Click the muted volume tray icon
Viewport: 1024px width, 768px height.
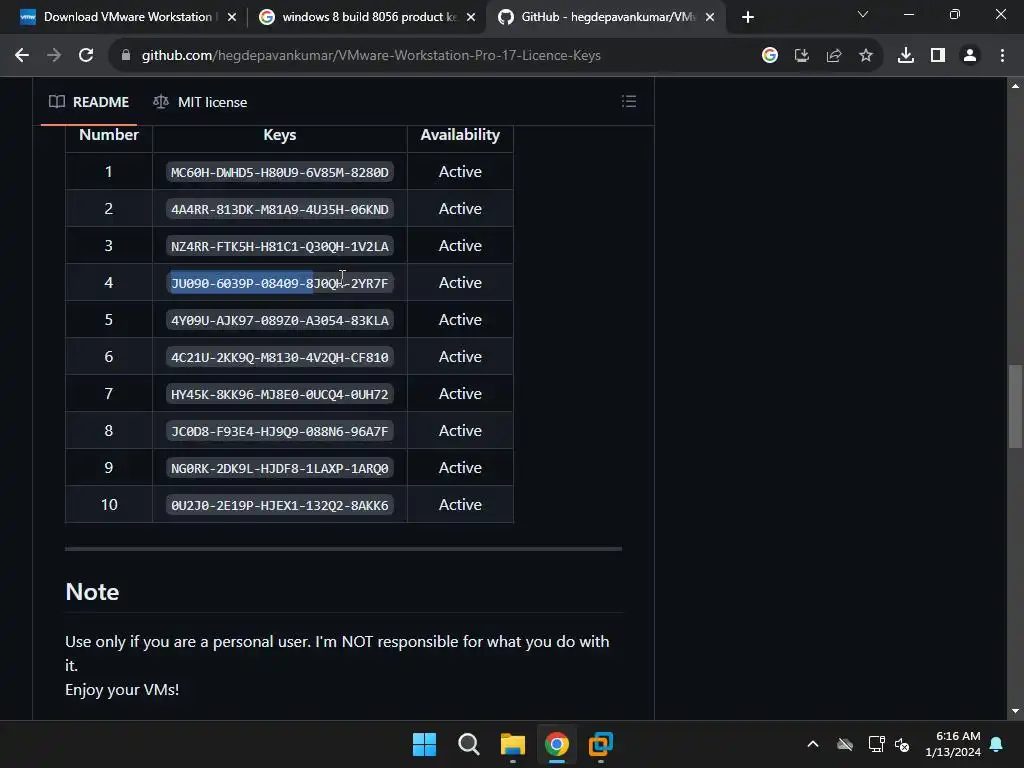(x=903, y=744)
